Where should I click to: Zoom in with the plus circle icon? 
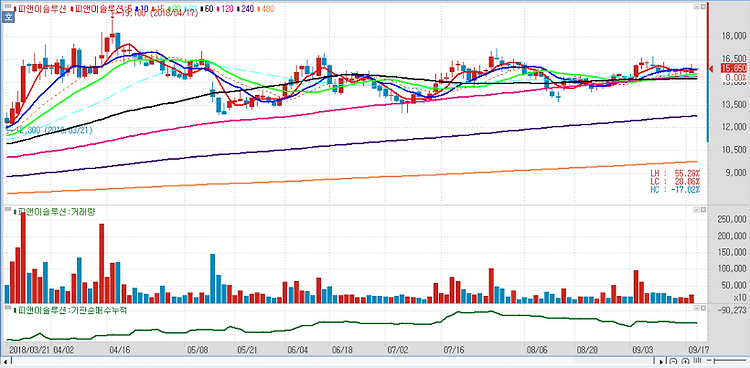click(x=685, y=361)
